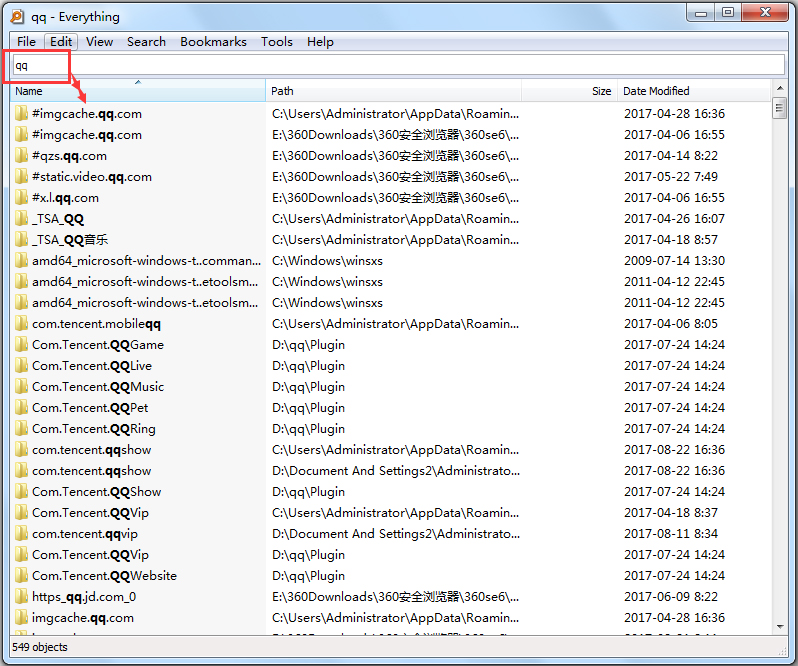This screenshot has height=666, width=798.
Task: Click folder icon of Com.Tencent.QQLive
Action: (21, 366)
